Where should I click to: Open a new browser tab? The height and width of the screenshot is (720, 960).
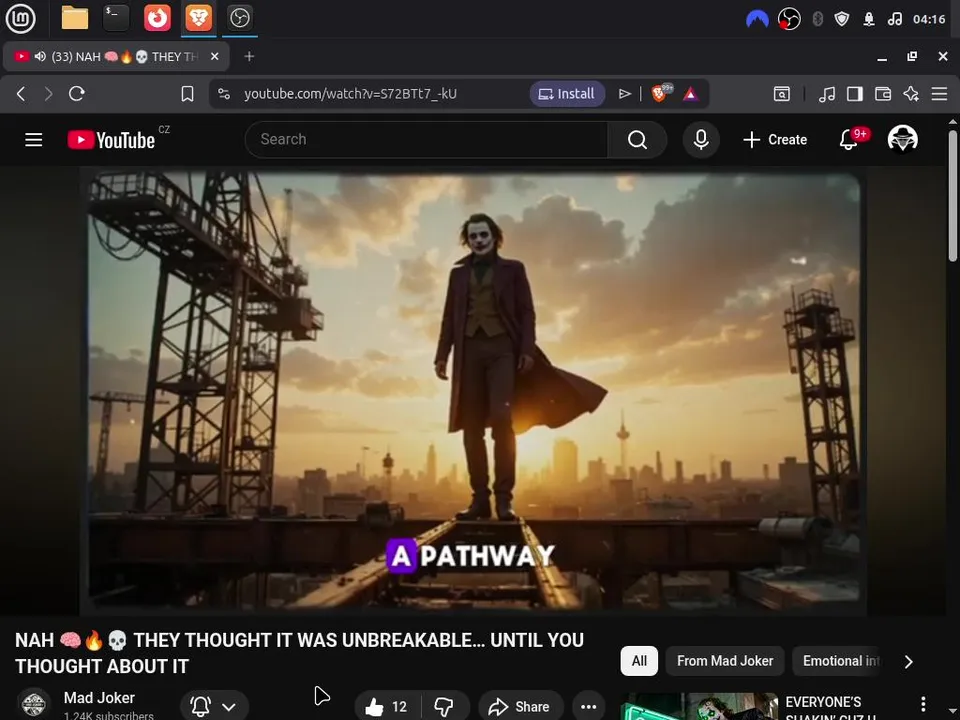tap(249, 56)
